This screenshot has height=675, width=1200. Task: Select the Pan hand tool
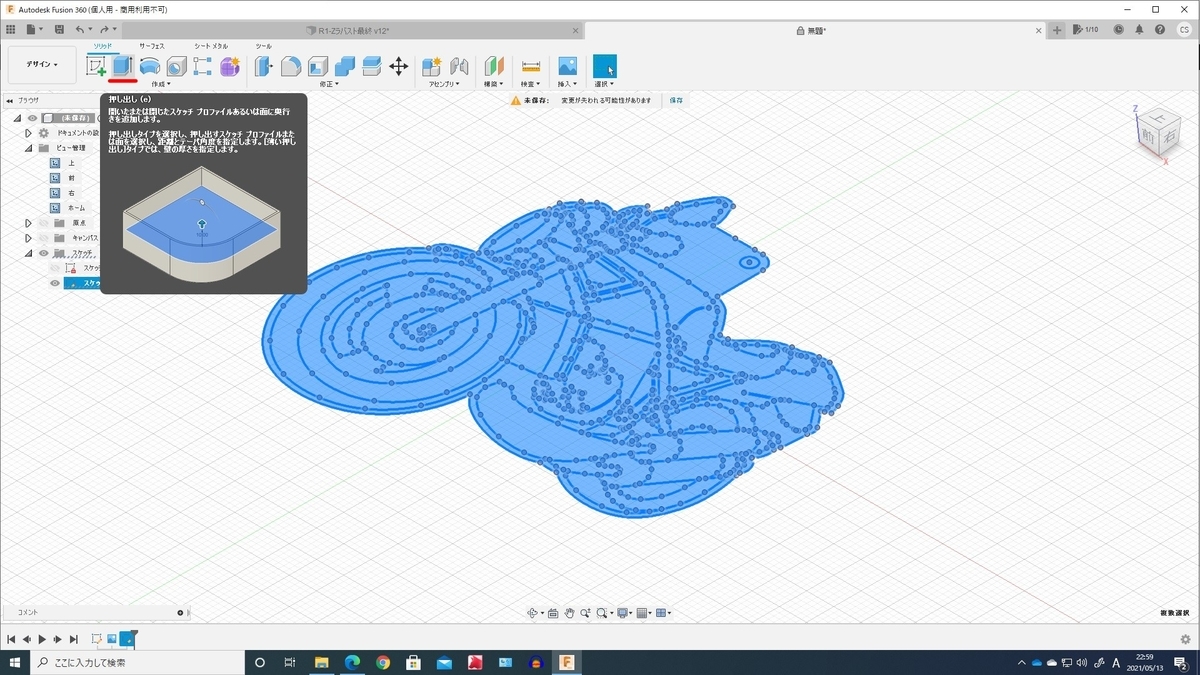[569, 613]
